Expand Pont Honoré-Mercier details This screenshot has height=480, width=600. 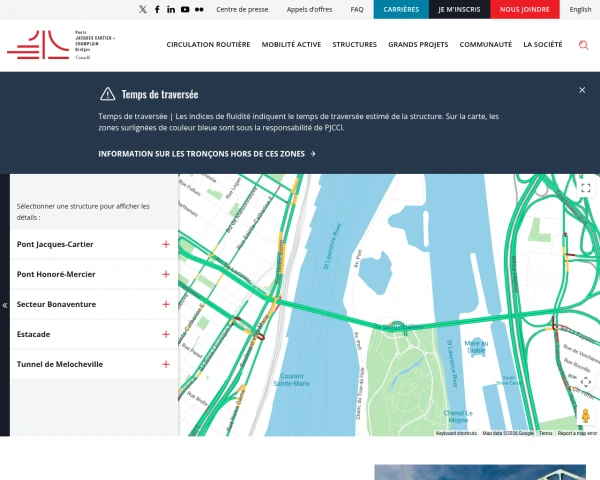(166, 274)
